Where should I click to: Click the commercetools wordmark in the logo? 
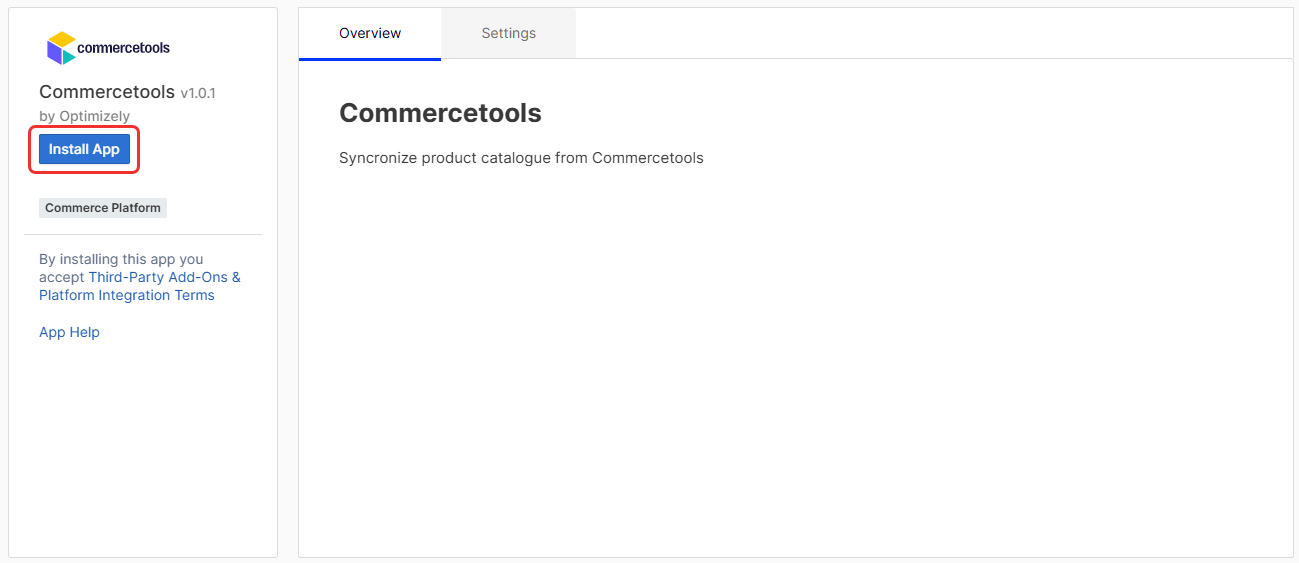tap(124, 48)
